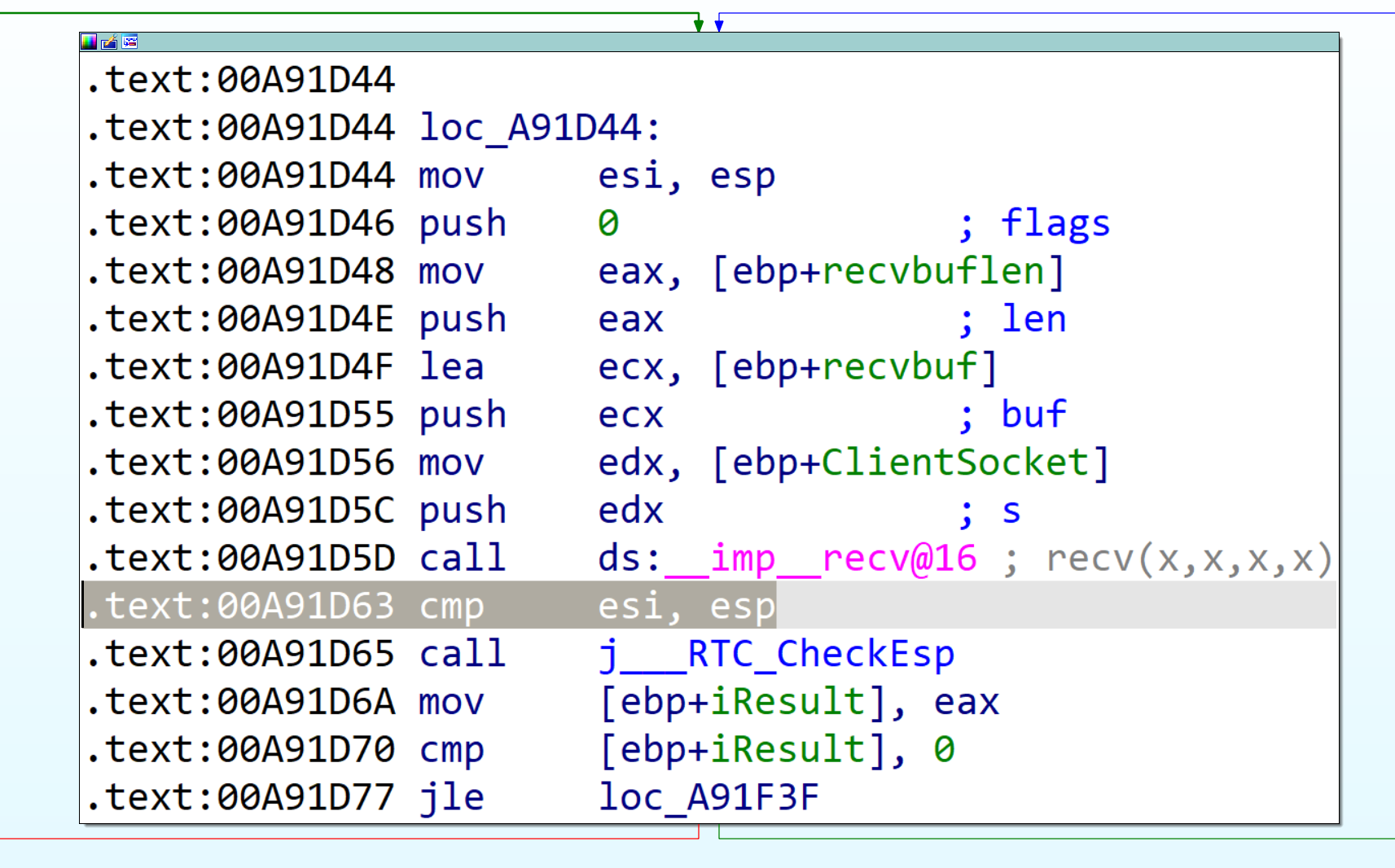1395x868 pixels.
Task: Select the color palette icon on node header
Action: coord(89,42)
